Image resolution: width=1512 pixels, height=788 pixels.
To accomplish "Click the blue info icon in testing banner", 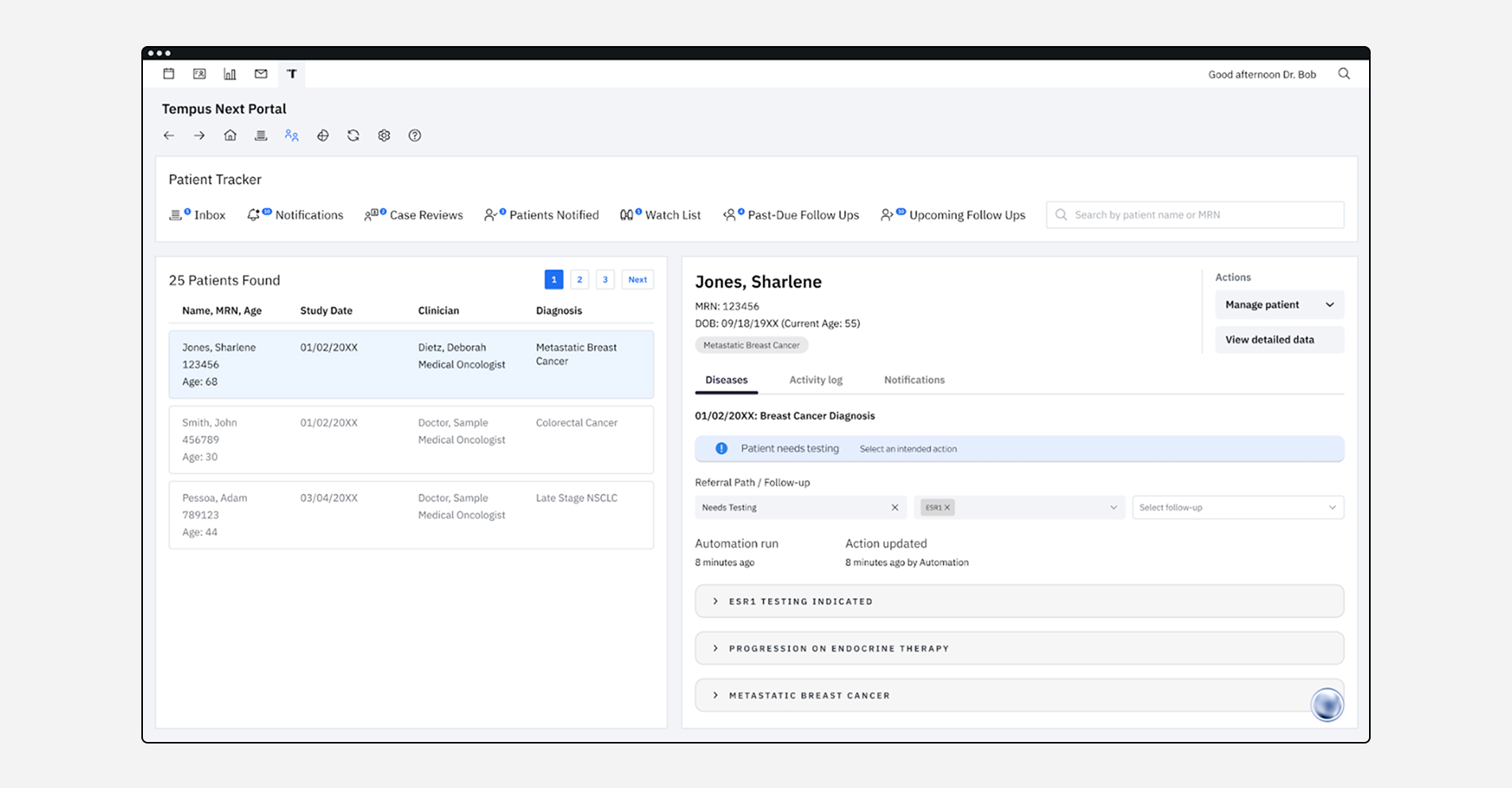I will coord(721,449).
